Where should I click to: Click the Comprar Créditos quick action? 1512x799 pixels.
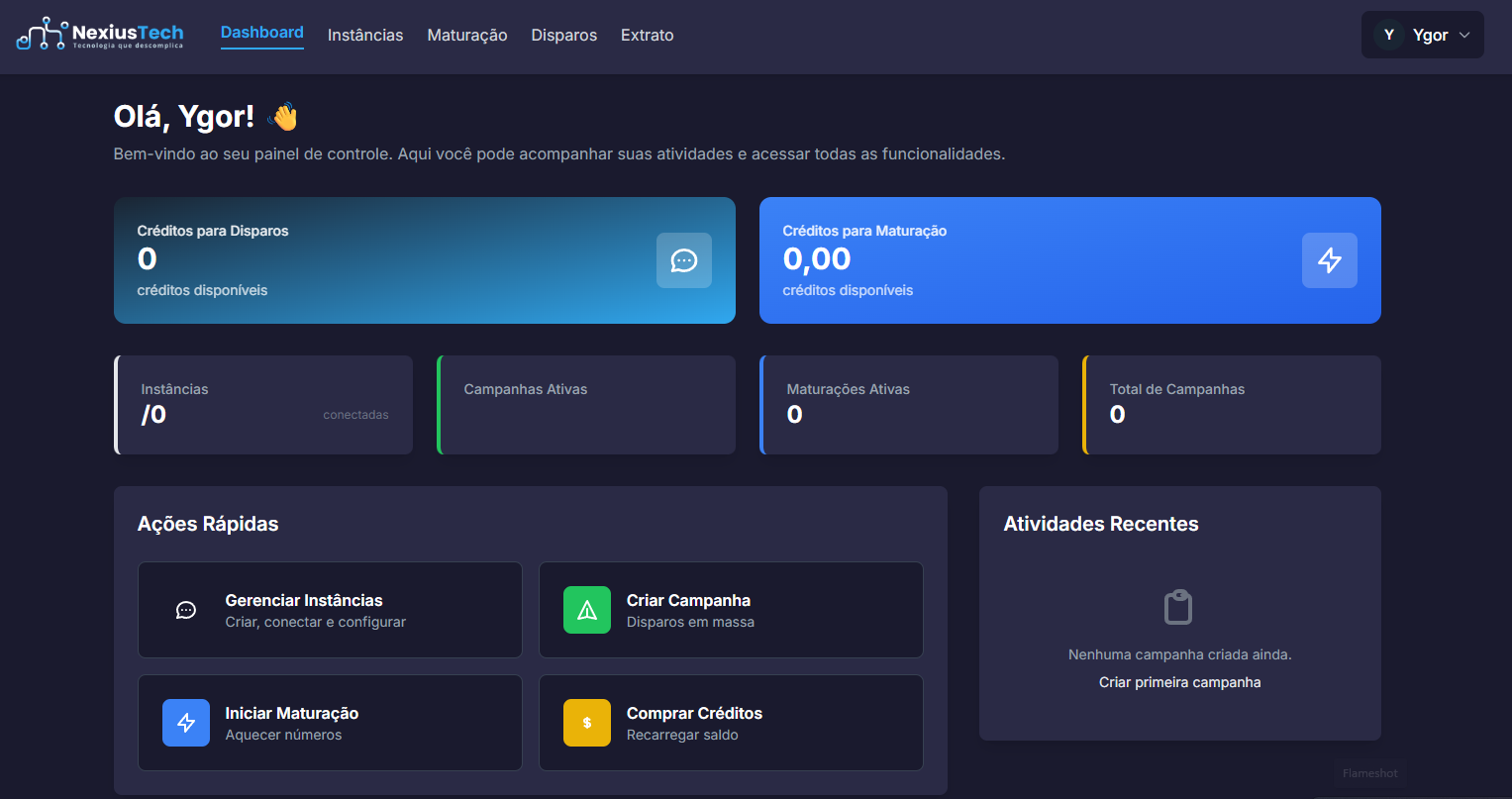point(731,723)
